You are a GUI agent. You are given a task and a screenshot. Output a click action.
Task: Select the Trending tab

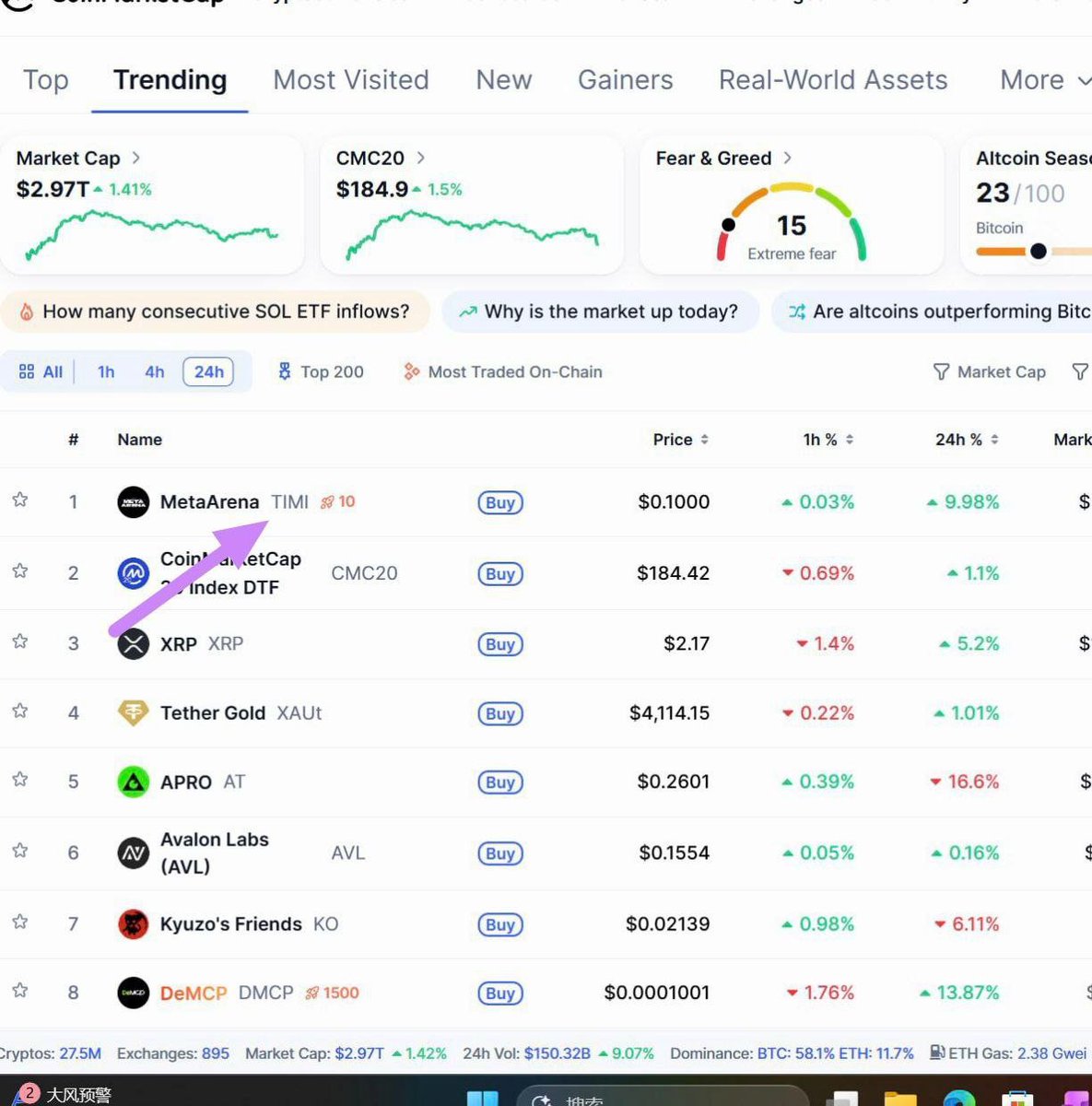[x=170, y=80]
